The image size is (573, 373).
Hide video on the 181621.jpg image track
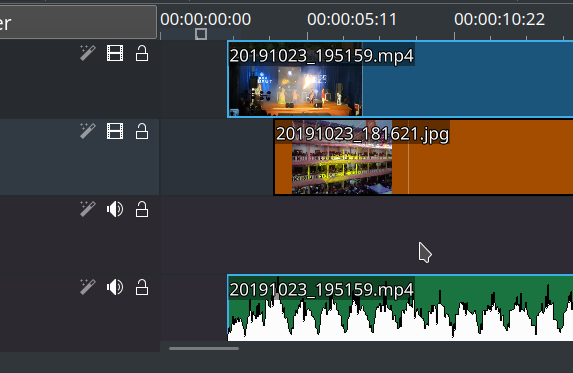tap(115, 131)
